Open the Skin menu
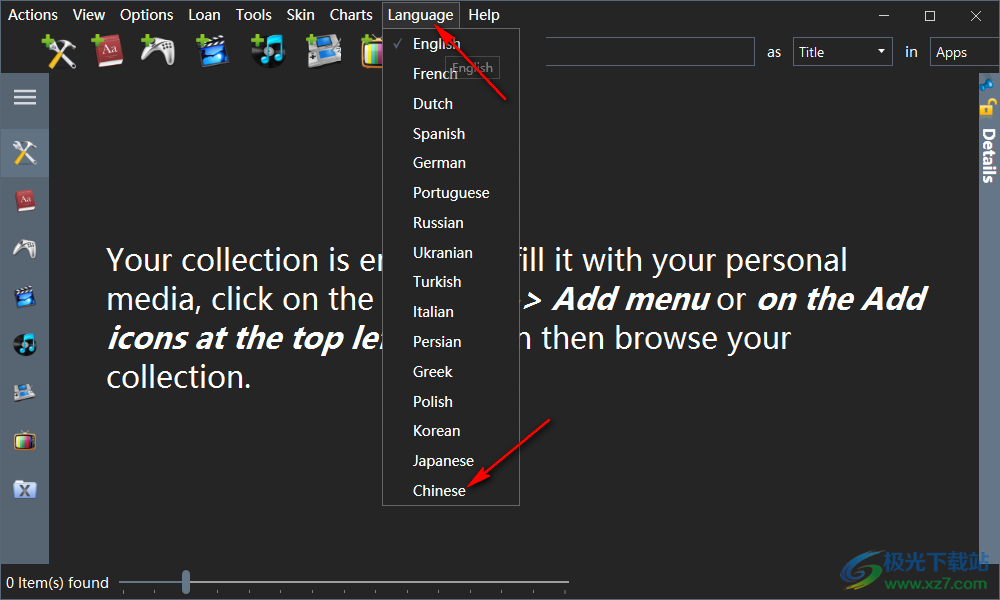Viewport: 1000px width, 600px height. [x=300, y=15]
